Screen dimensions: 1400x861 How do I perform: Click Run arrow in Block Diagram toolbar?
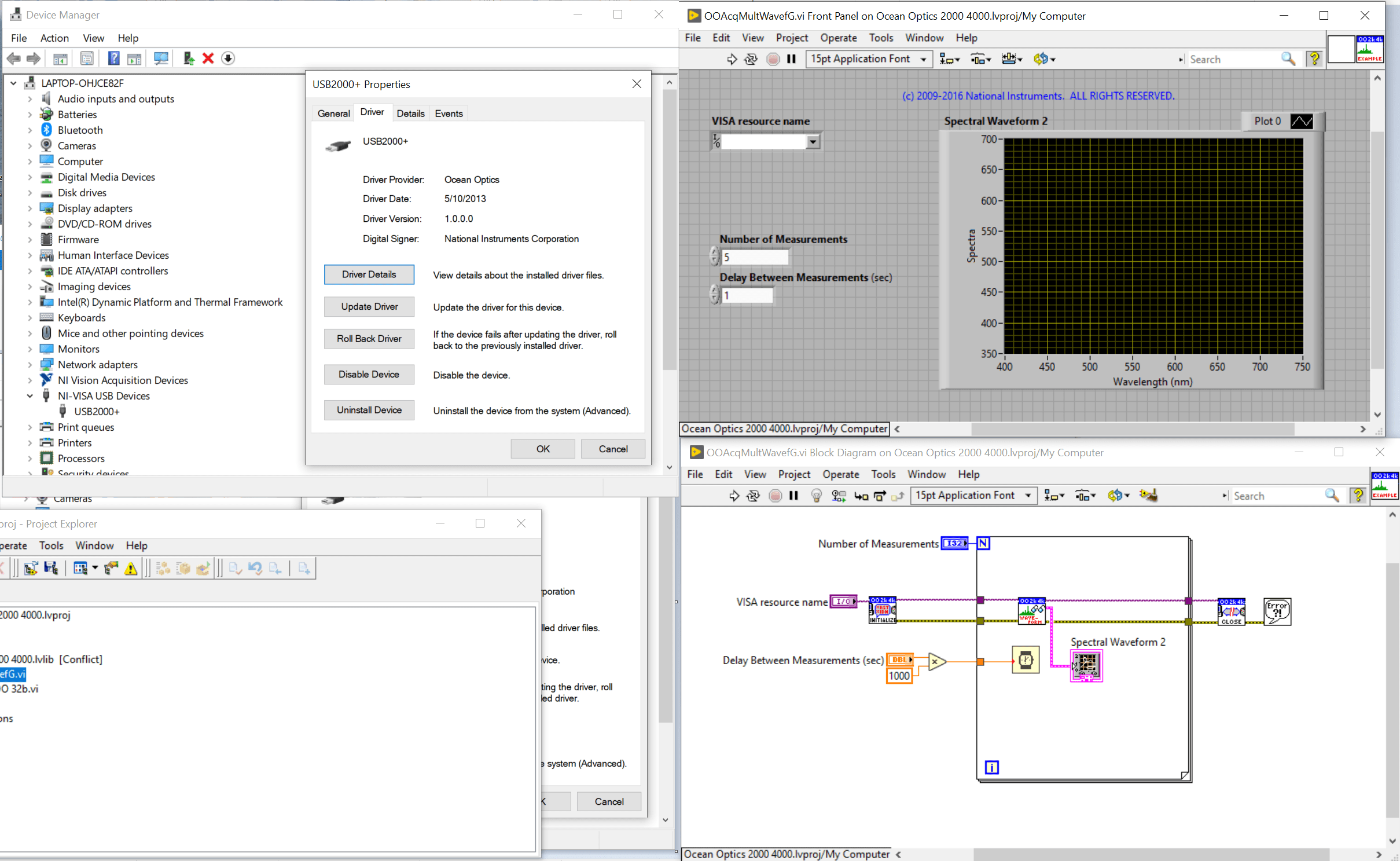tap(734, 496)
